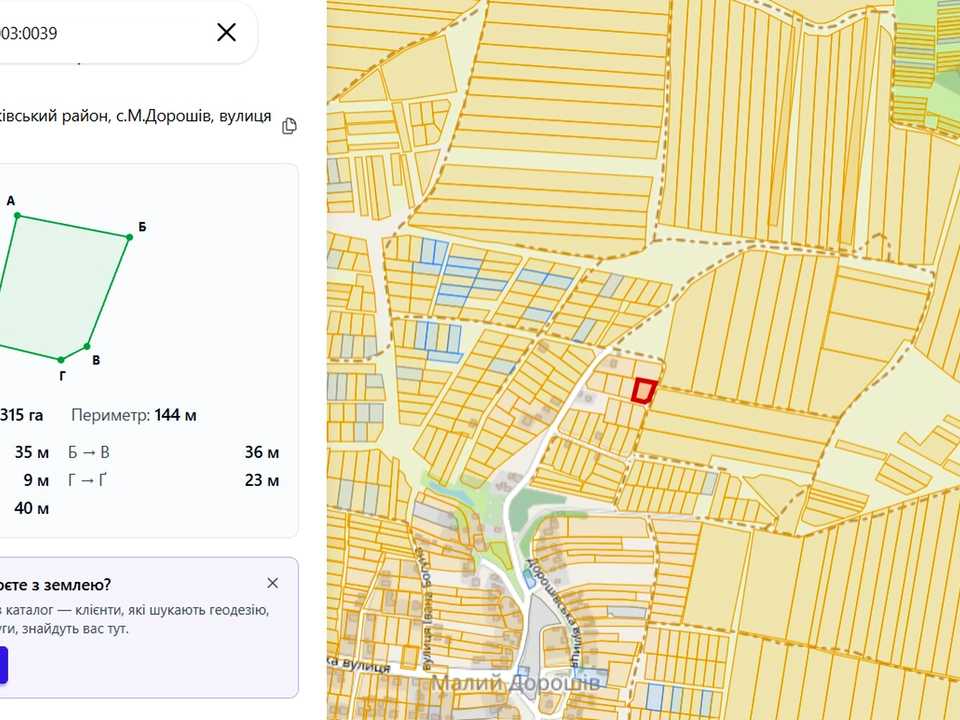
Task: Dismiss the land services promo card
Action: 272,583
